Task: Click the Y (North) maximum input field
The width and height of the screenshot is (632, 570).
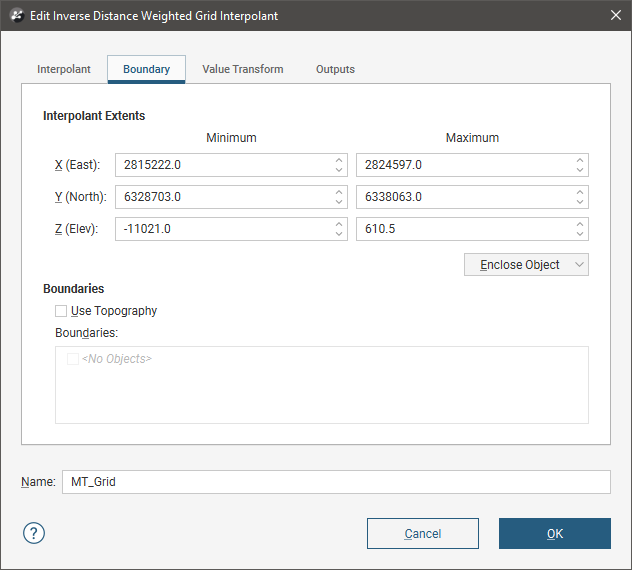Action: coord(462,197)
